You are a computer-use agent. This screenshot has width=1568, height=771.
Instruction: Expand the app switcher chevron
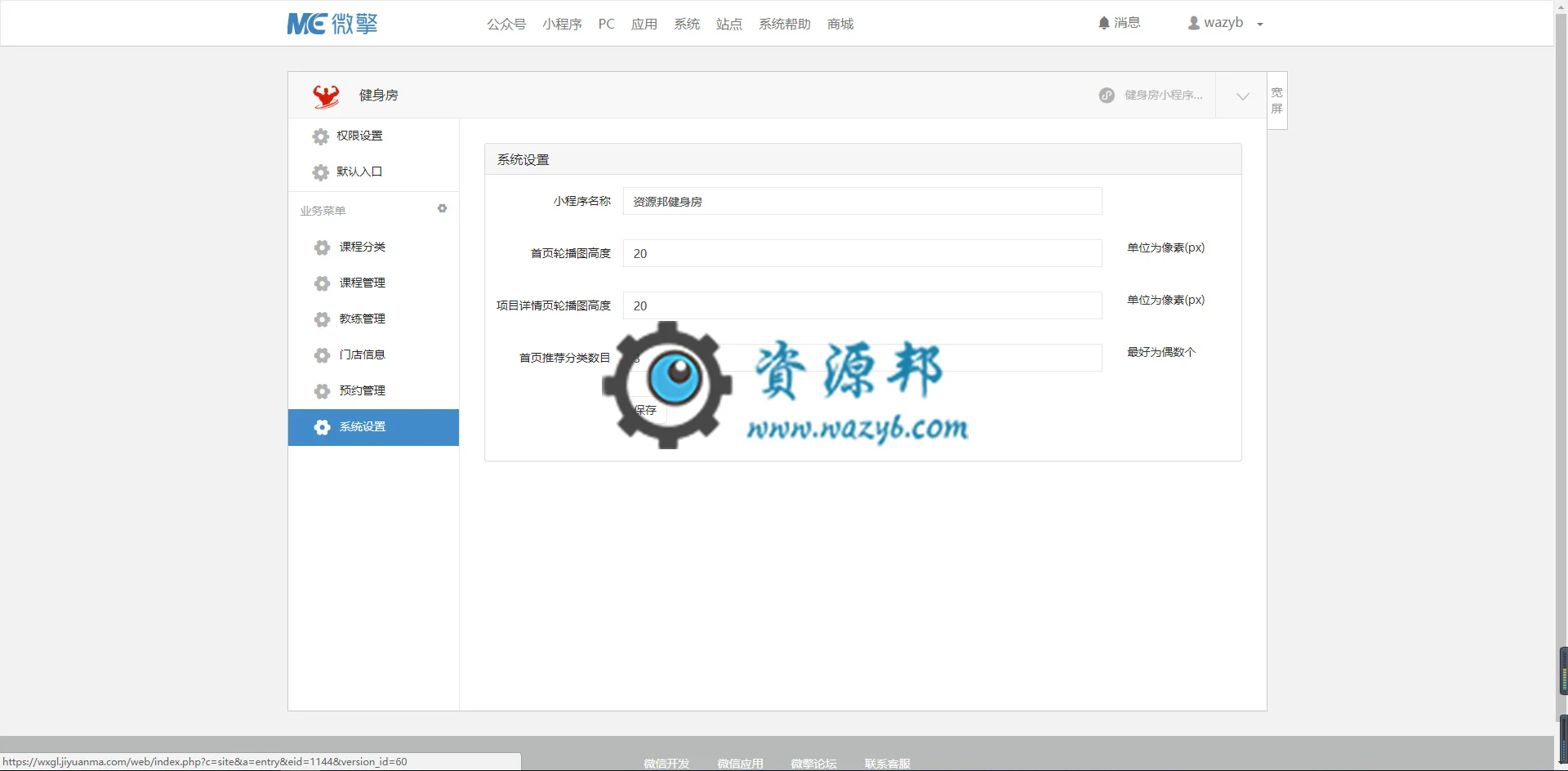(x=1242, y=96)
